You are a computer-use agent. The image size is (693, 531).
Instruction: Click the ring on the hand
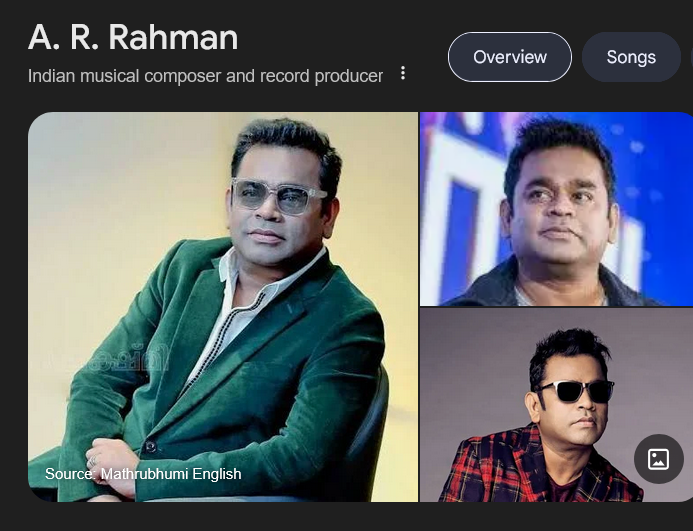click(x=92, y=462)
